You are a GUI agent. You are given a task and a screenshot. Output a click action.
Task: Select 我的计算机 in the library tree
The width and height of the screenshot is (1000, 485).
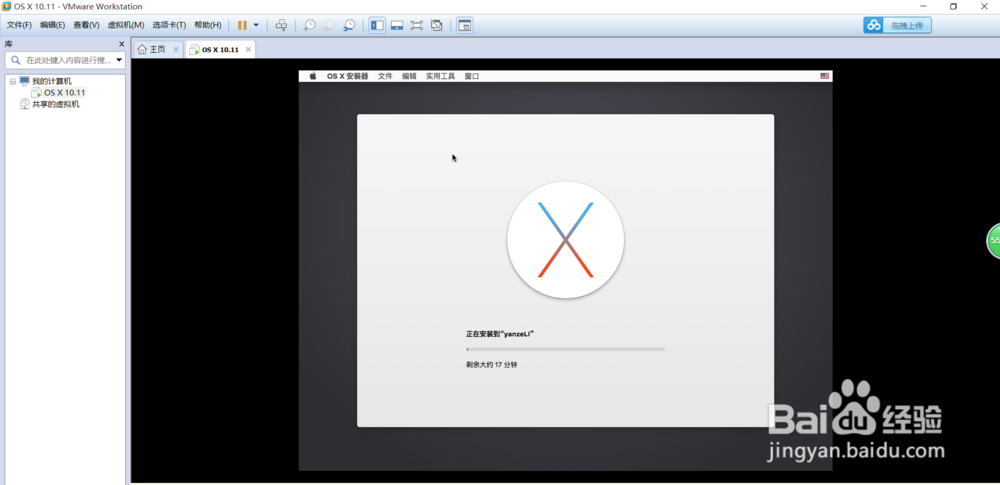(x=52, y=81)
